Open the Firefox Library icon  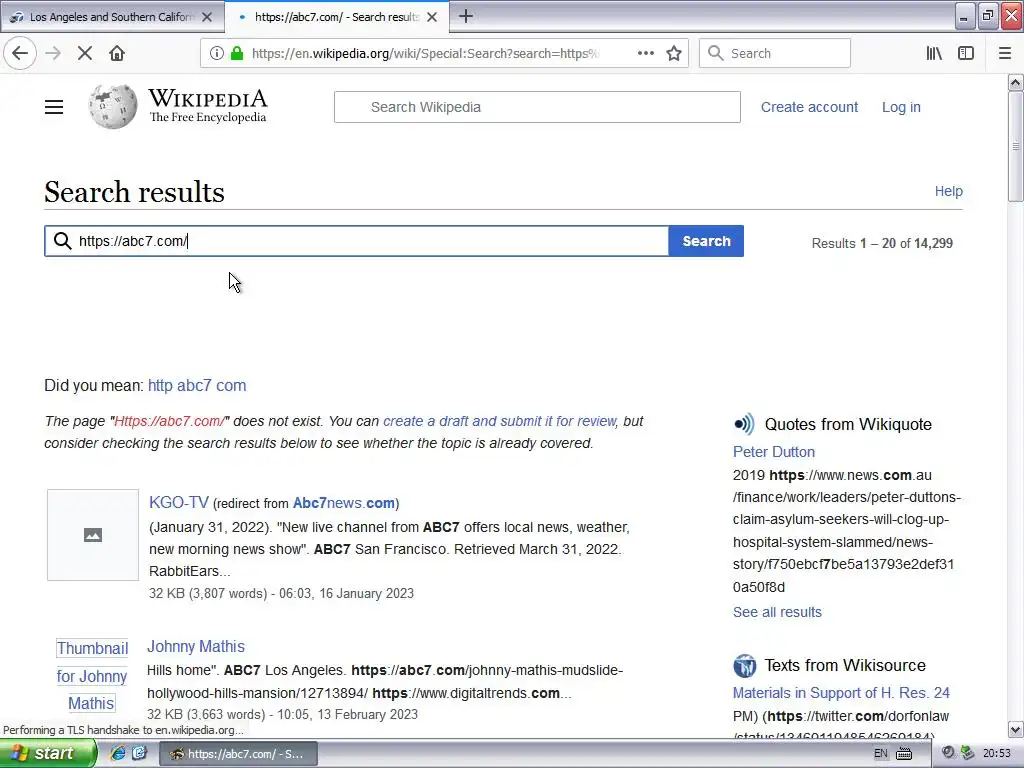[x=934, y=53]
